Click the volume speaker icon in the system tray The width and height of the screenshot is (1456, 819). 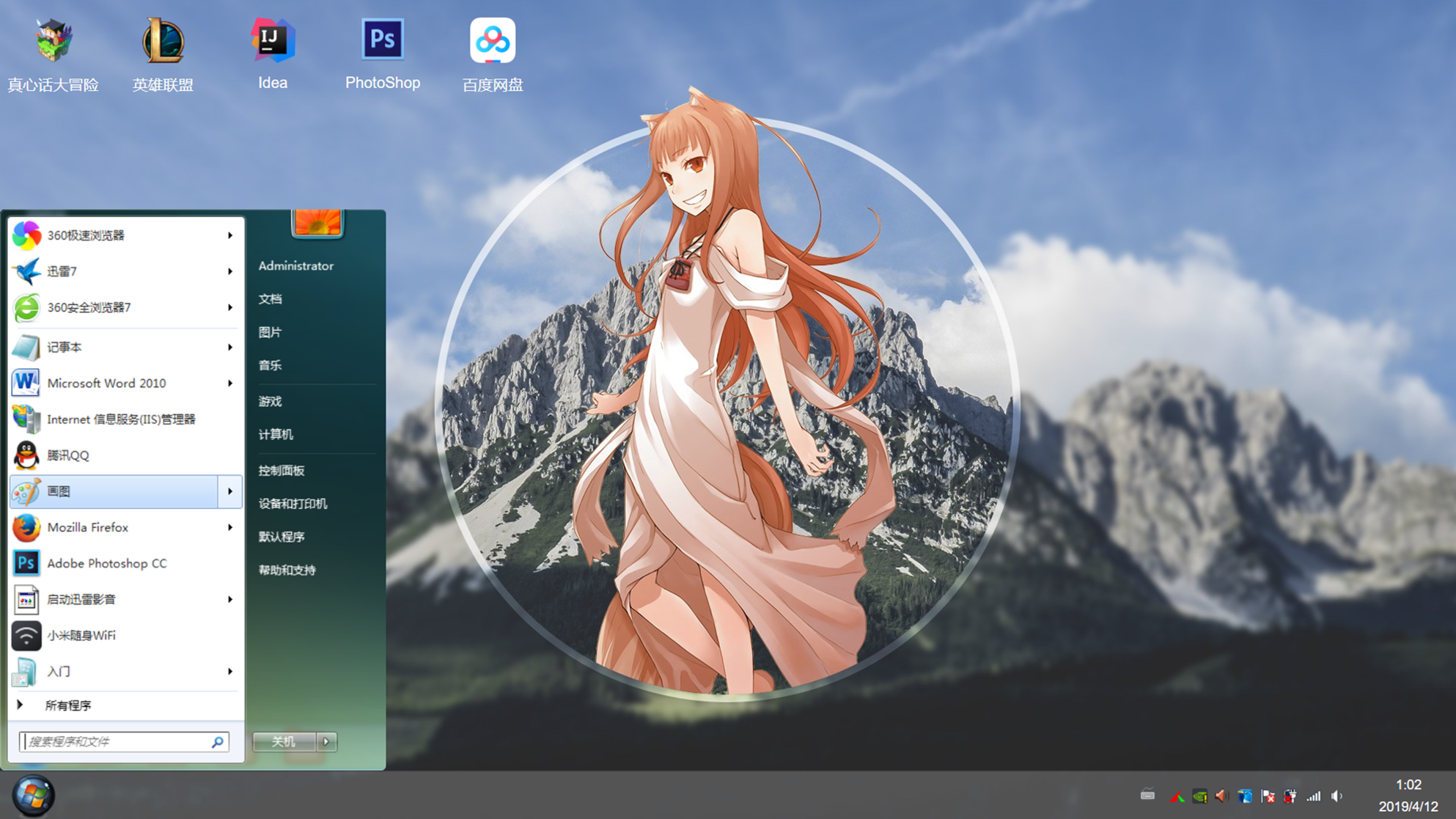click(1337, 796)
